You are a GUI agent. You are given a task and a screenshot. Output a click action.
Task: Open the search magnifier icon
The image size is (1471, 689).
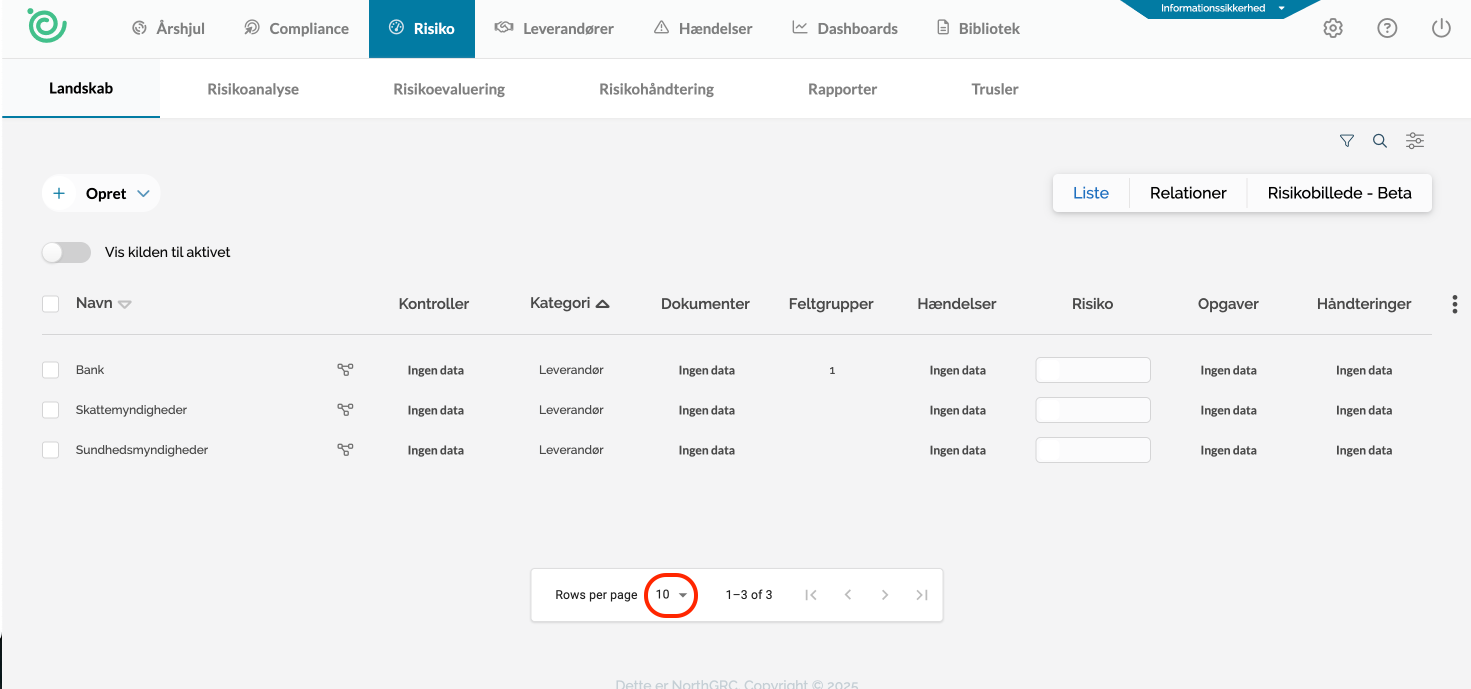[x=1380, y=141]
